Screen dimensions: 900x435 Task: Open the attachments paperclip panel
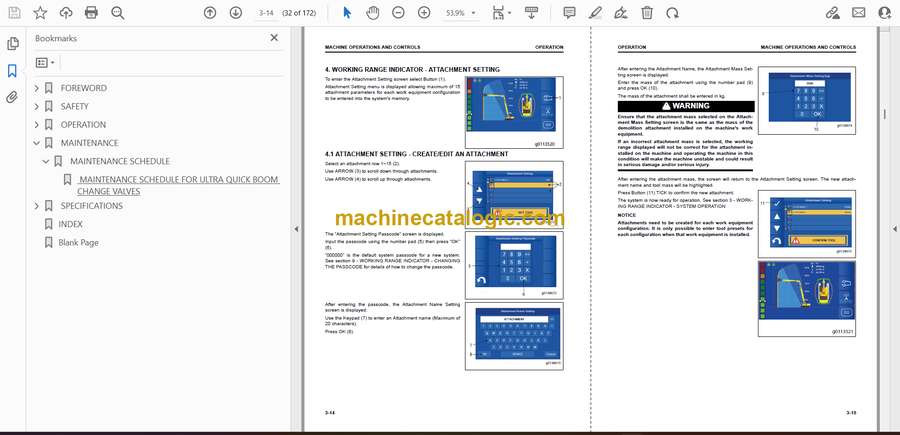[x=12, y=97]
